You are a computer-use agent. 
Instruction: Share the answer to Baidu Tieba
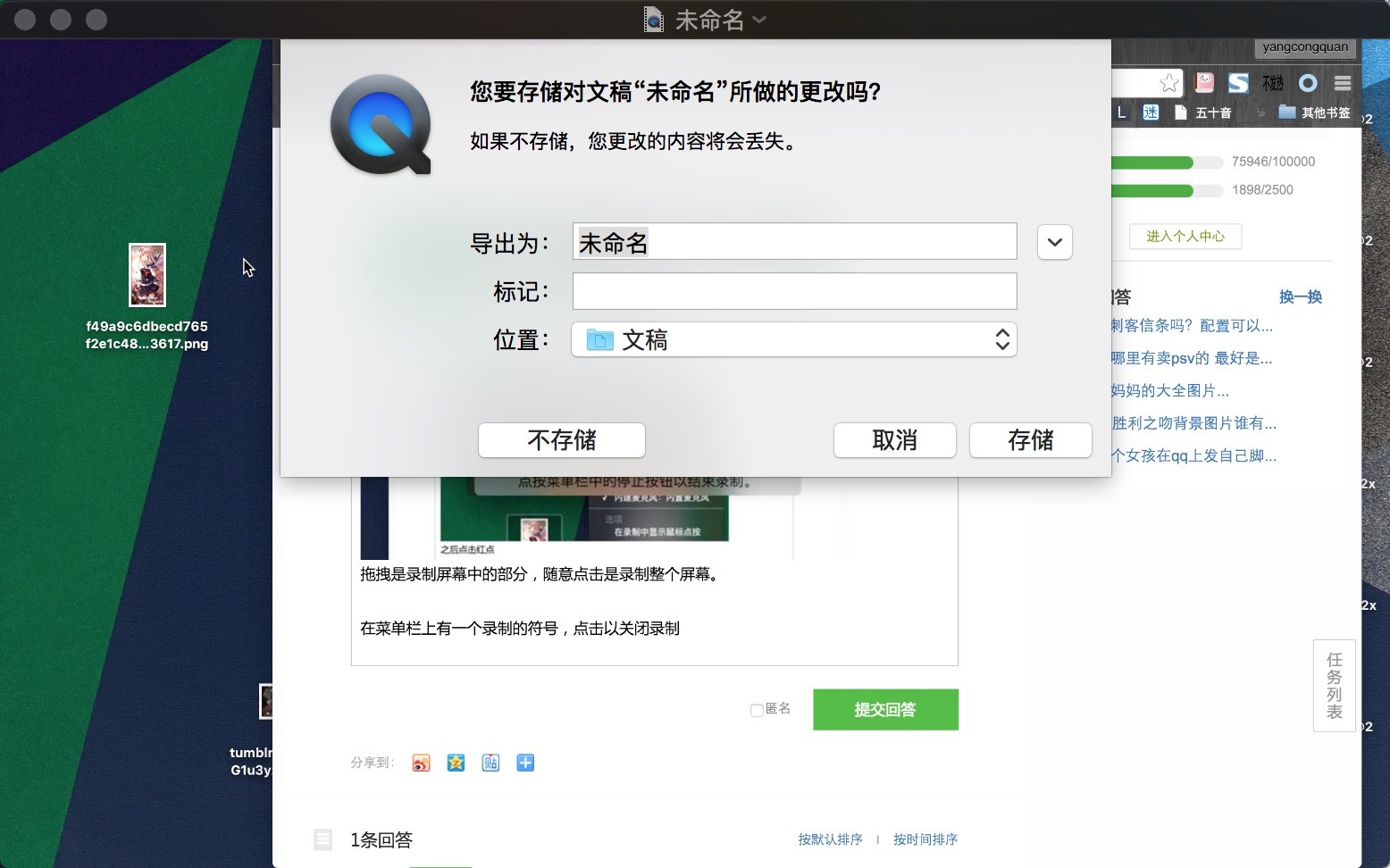tap(490, 763)
